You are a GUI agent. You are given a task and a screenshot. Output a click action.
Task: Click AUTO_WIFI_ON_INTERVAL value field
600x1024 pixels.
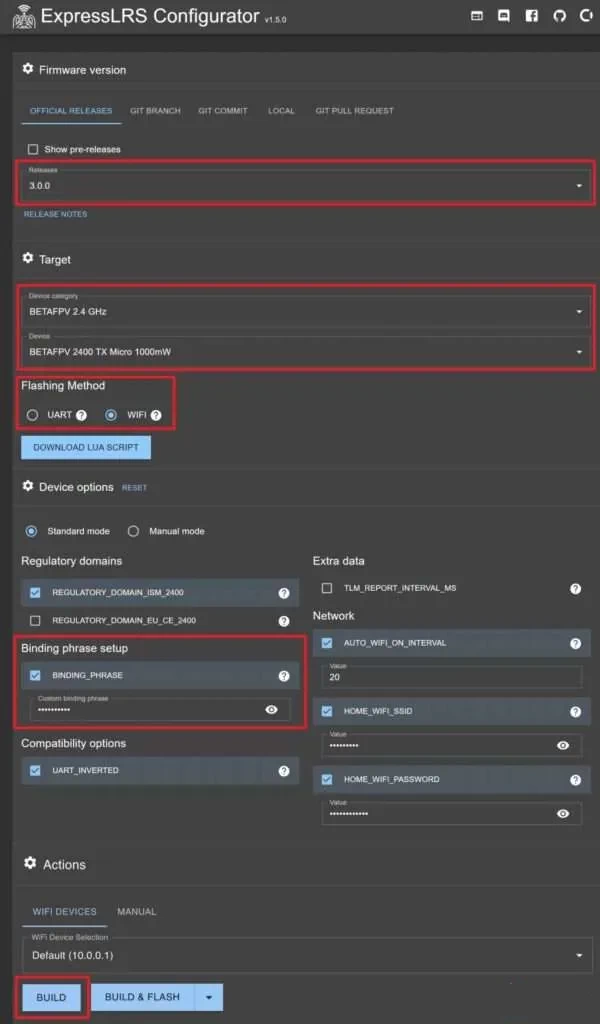click(451, 677)
